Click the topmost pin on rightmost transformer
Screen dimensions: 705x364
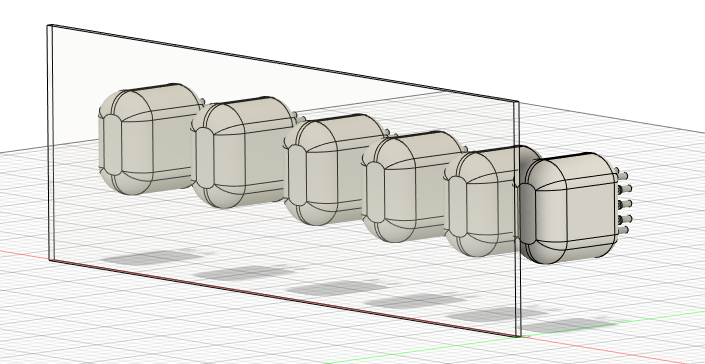pyautogui.click(x=623, y=176)
